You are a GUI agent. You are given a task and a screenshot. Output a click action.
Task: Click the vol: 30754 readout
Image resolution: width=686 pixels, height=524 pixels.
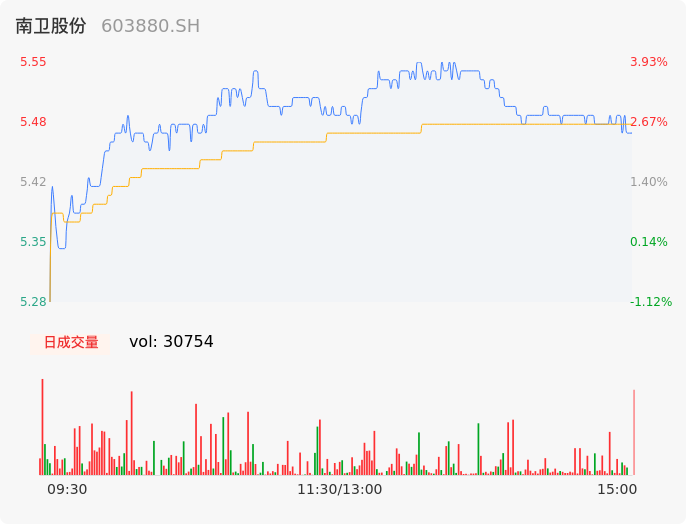pyautogui.click(x=171, y=342)
